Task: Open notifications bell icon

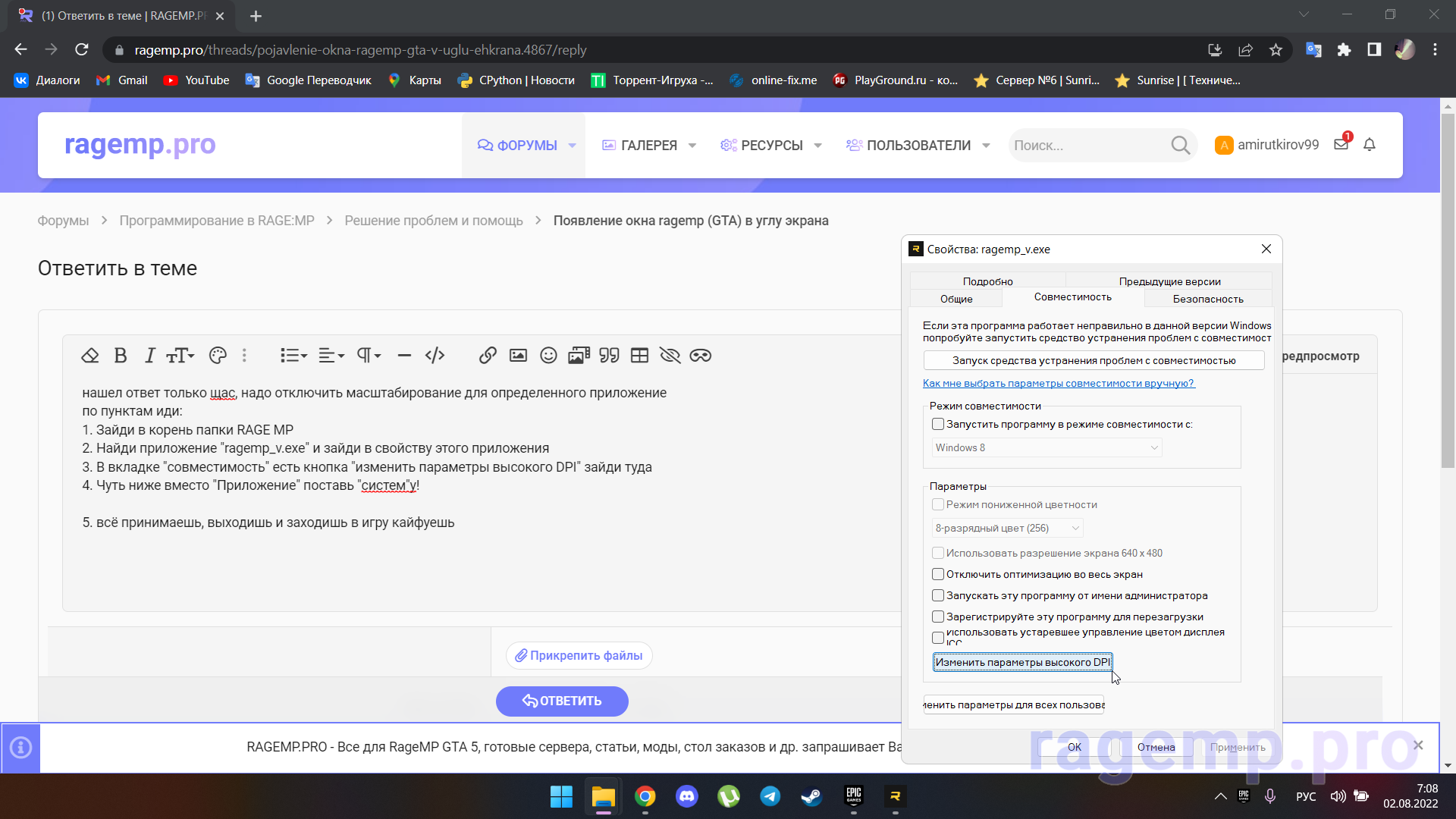Action: click(1369, 145)
